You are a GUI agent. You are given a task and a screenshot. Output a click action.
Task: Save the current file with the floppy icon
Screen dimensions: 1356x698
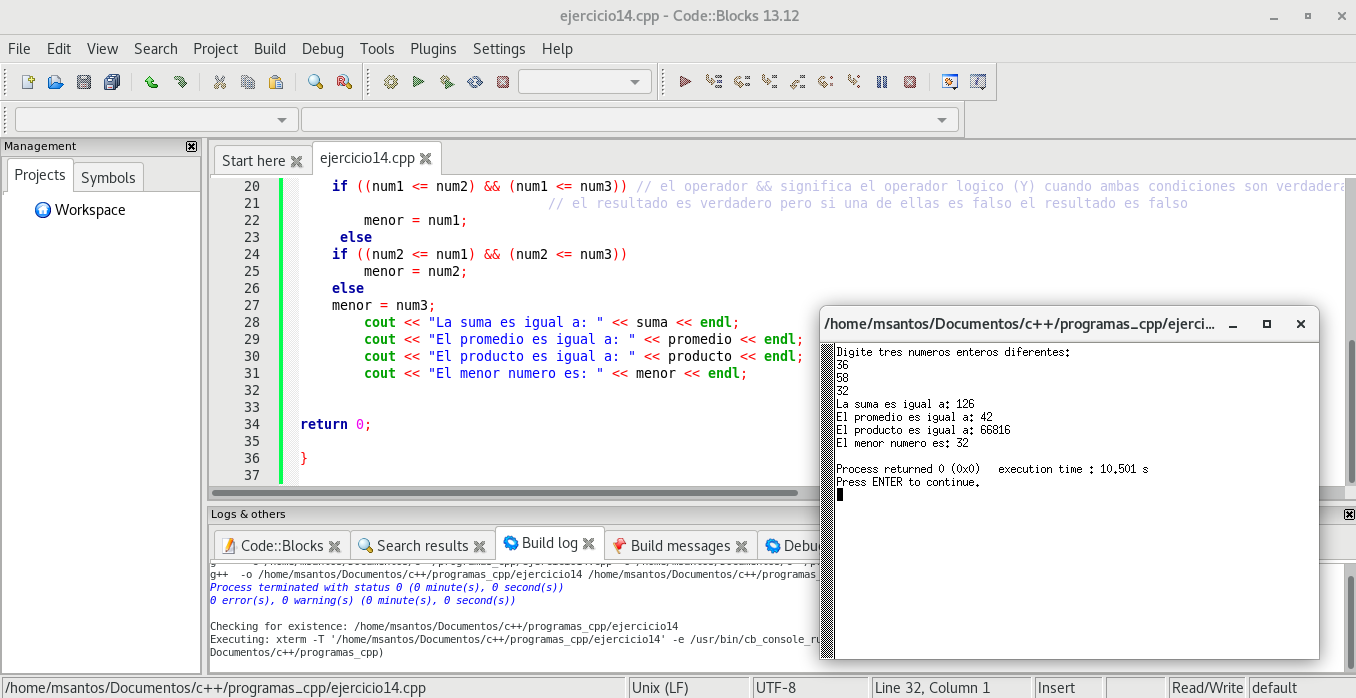click(84, 82)
